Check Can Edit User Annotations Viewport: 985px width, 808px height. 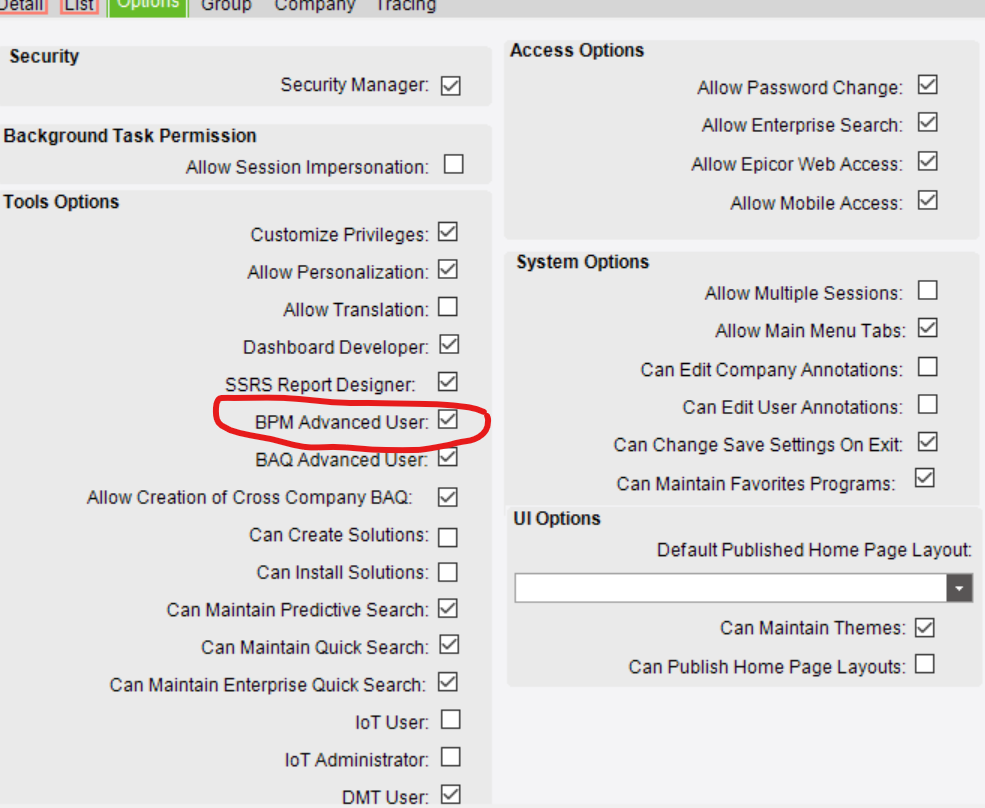(x=928, y=405)
